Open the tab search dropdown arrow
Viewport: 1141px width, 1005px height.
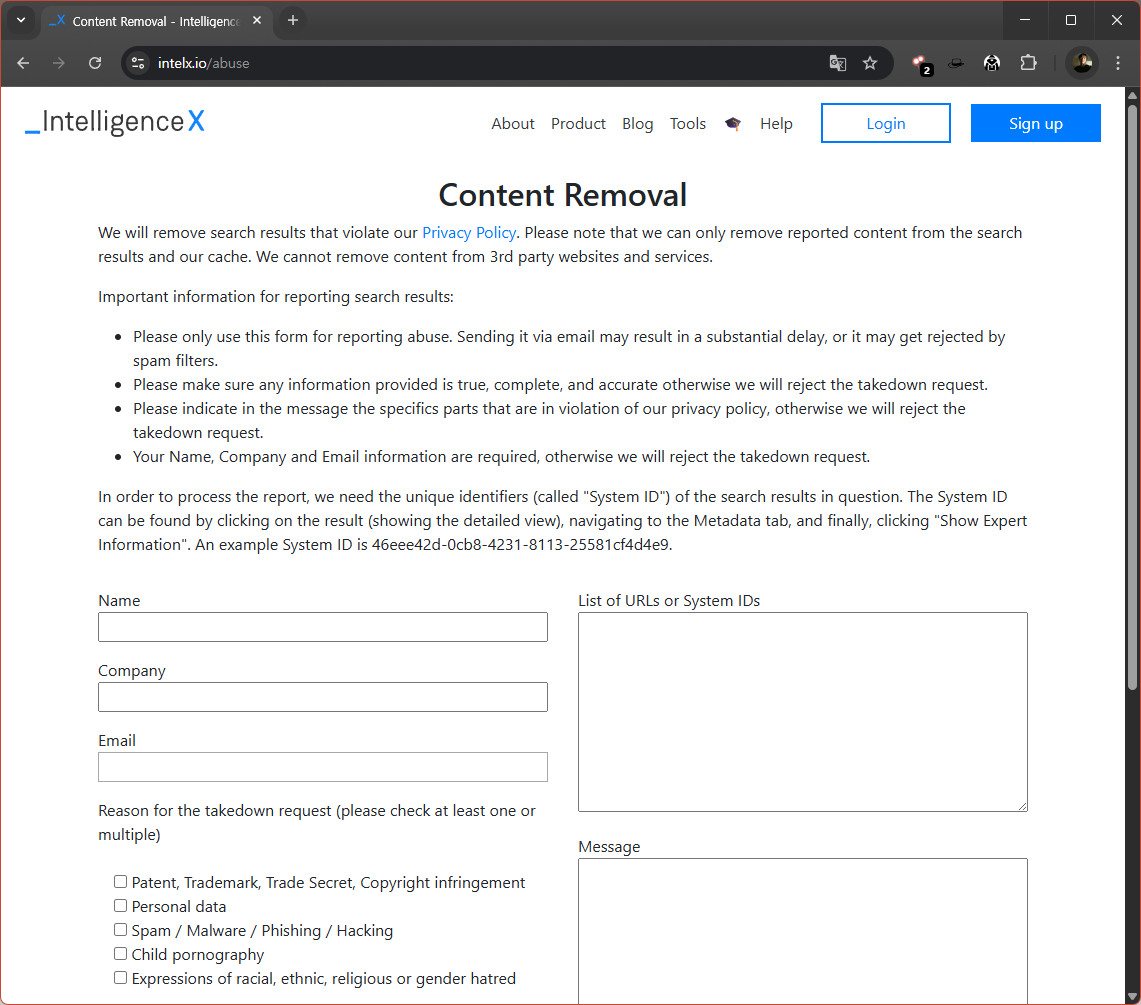coord(21,20)
